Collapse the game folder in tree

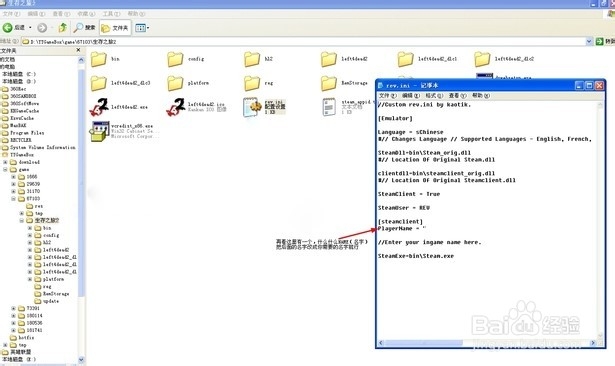pyautogui.click(x=5, y=169)
